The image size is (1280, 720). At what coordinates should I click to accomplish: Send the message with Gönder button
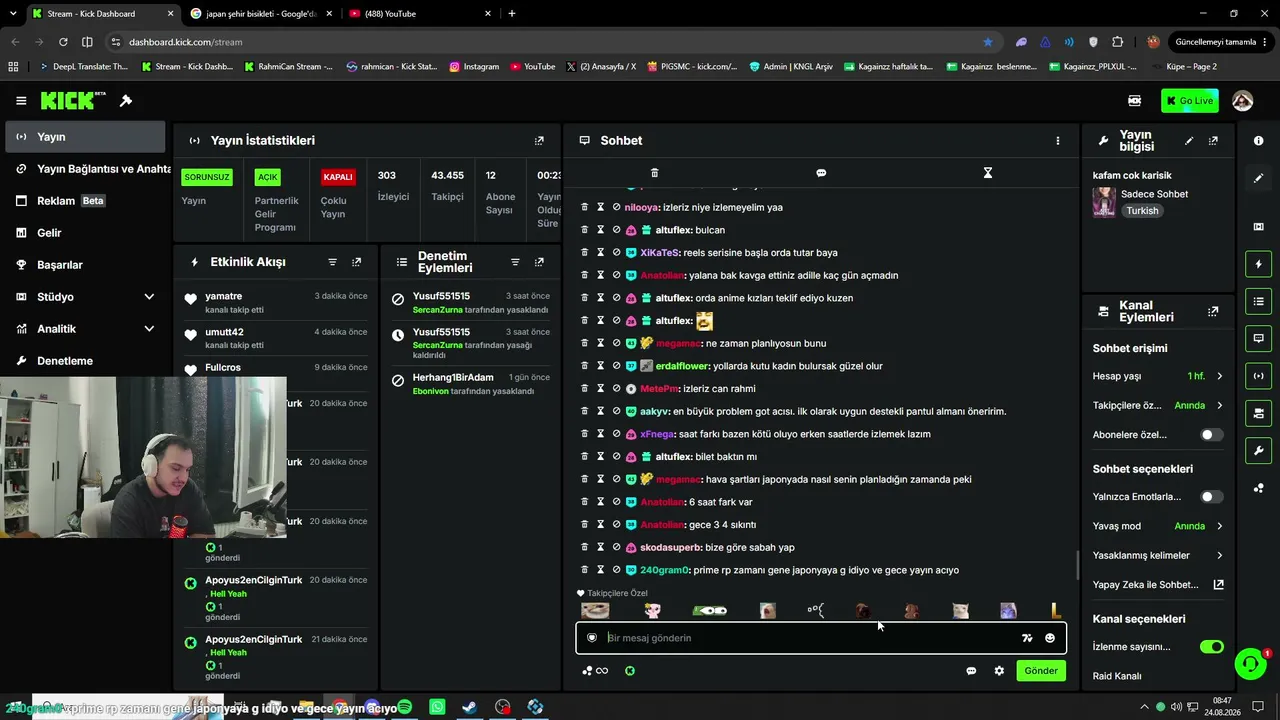(x=1041, y=671)
